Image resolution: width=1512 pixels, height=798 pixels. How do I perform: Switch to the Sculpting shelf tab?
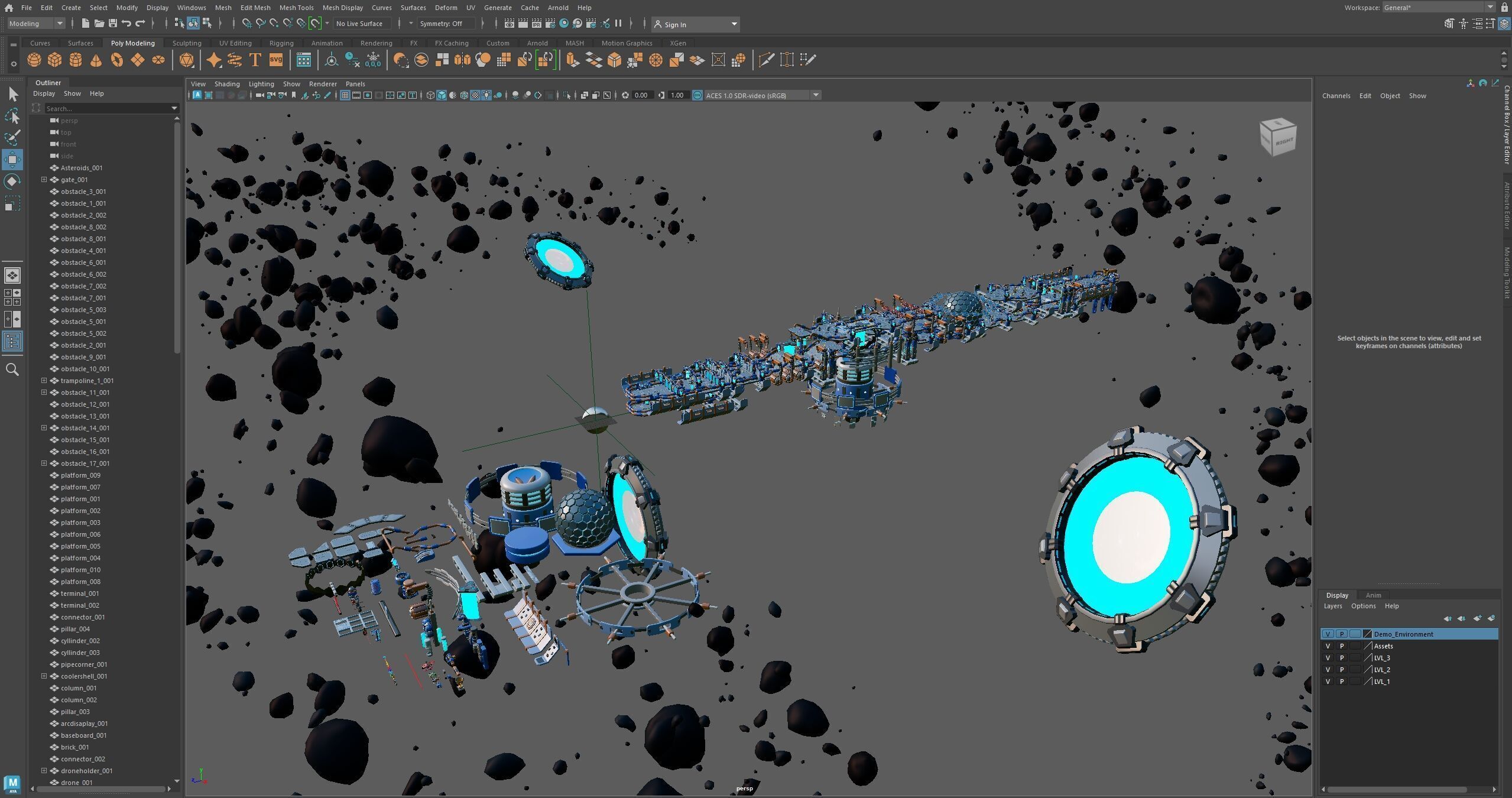(187, 43)
